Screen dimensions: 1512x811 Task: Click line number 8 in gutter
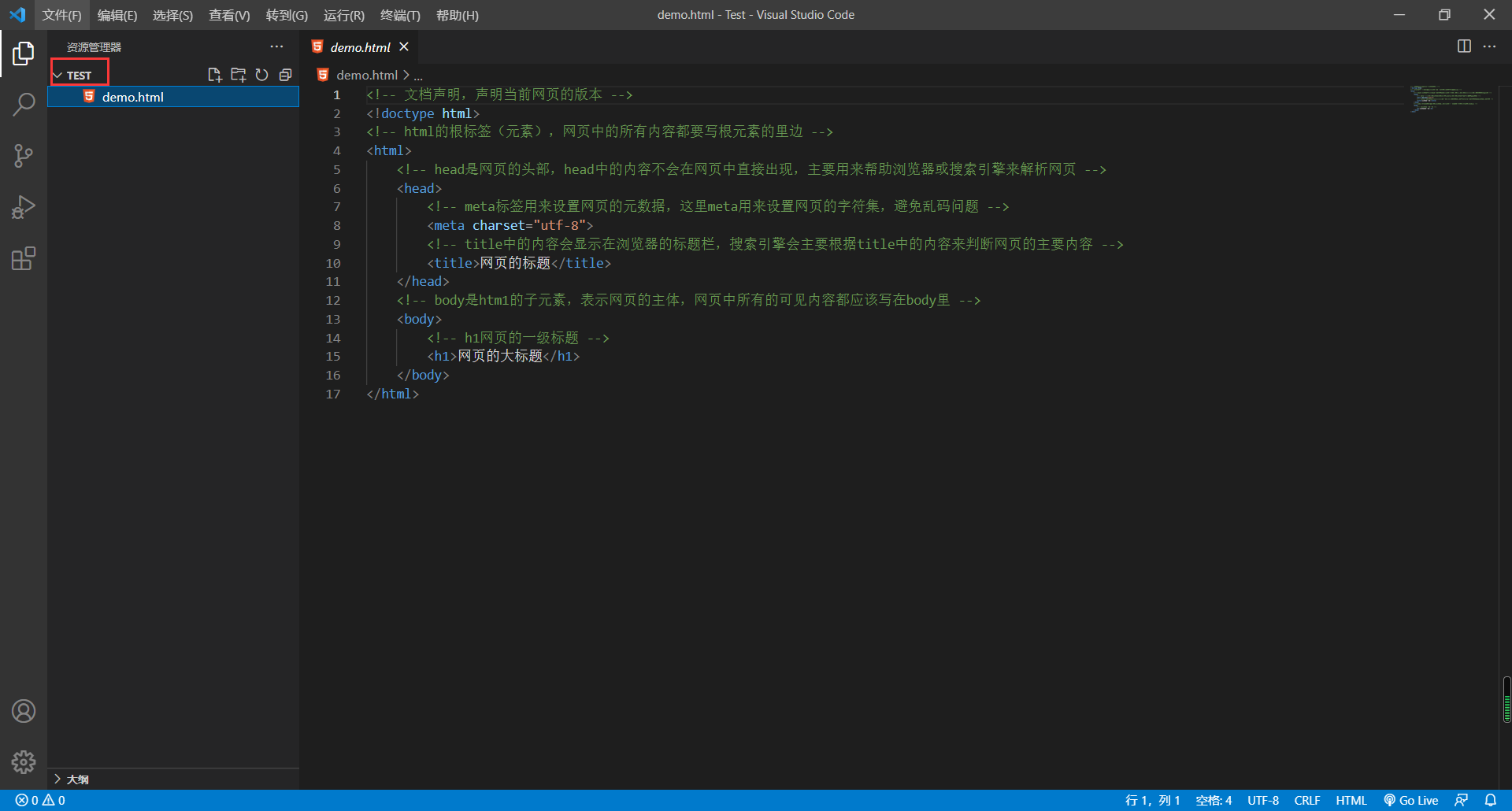coord(337,225)
